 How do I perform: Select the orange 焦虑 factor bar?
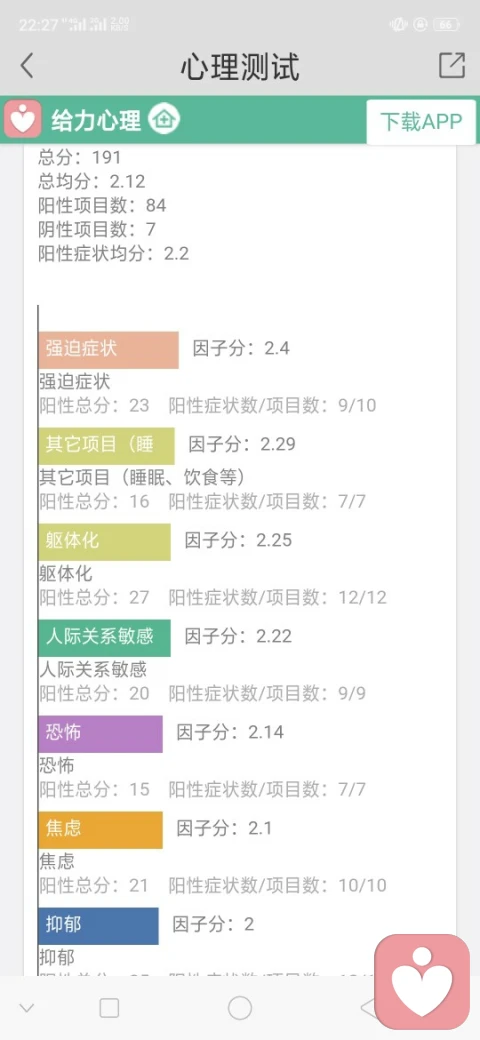click(101, 830)
